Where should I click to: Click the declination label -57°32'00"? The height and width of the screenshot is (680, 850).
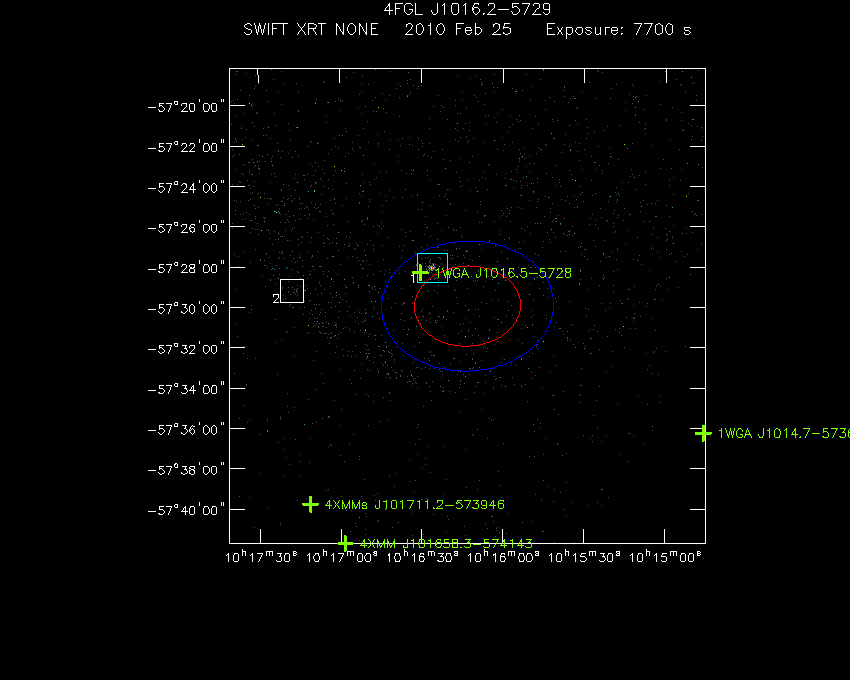[x=186, y=349]
